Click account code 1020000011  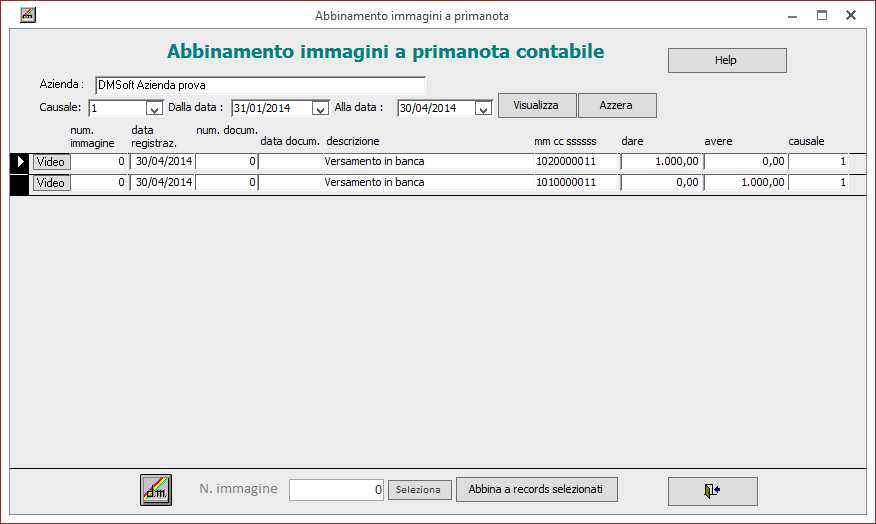(576, 161)
